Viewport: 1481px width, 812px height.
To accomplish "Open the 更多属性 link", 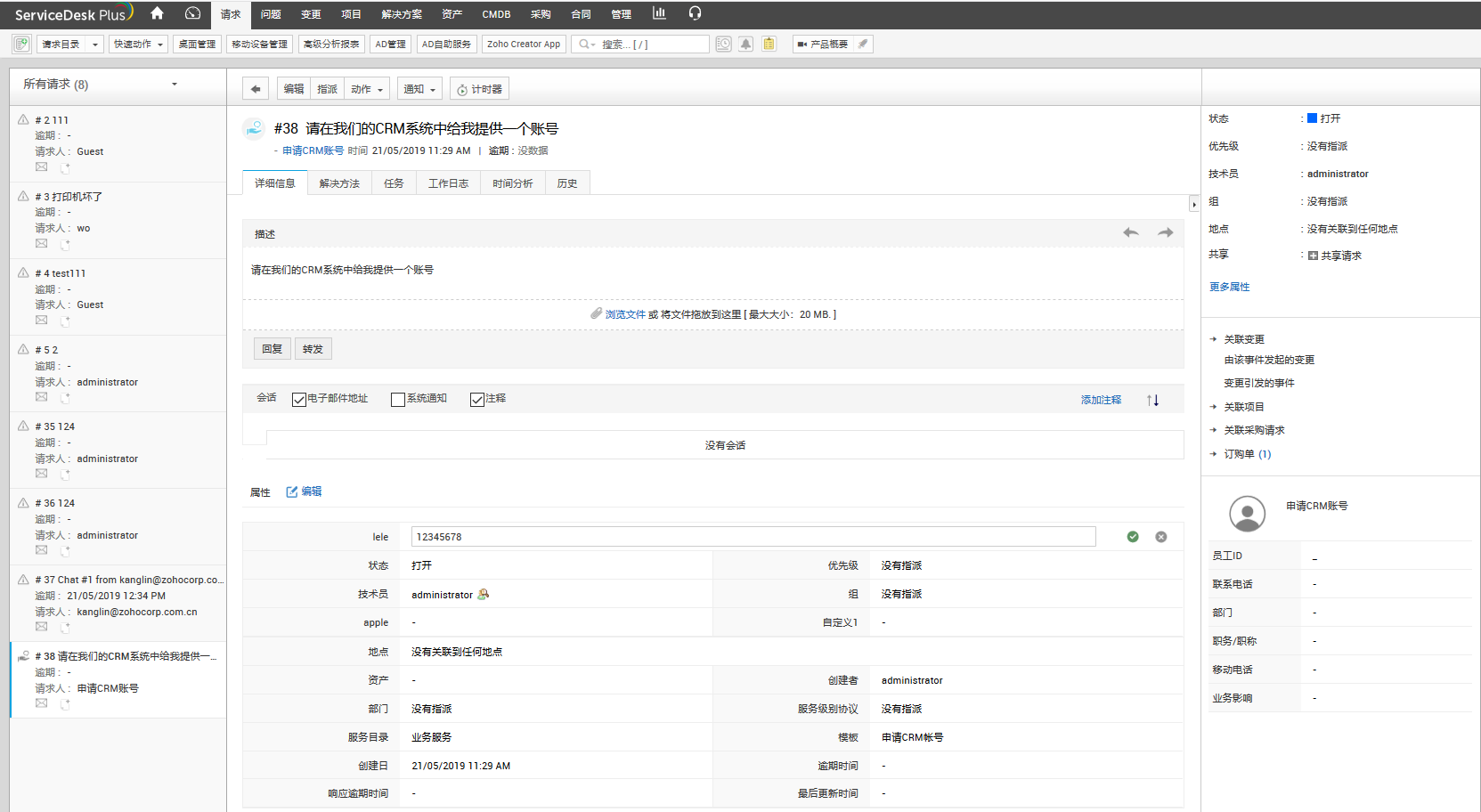I will [x=1229, y=287].
